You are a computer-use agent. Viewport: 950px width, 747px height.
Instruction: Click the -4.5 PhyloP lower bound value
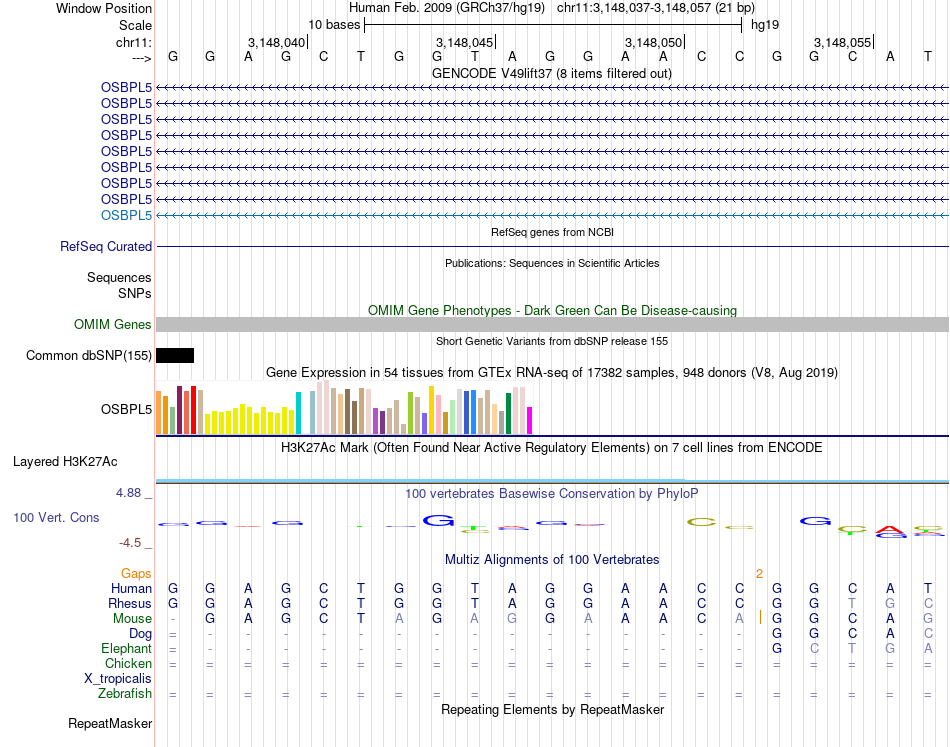point(130,543)
